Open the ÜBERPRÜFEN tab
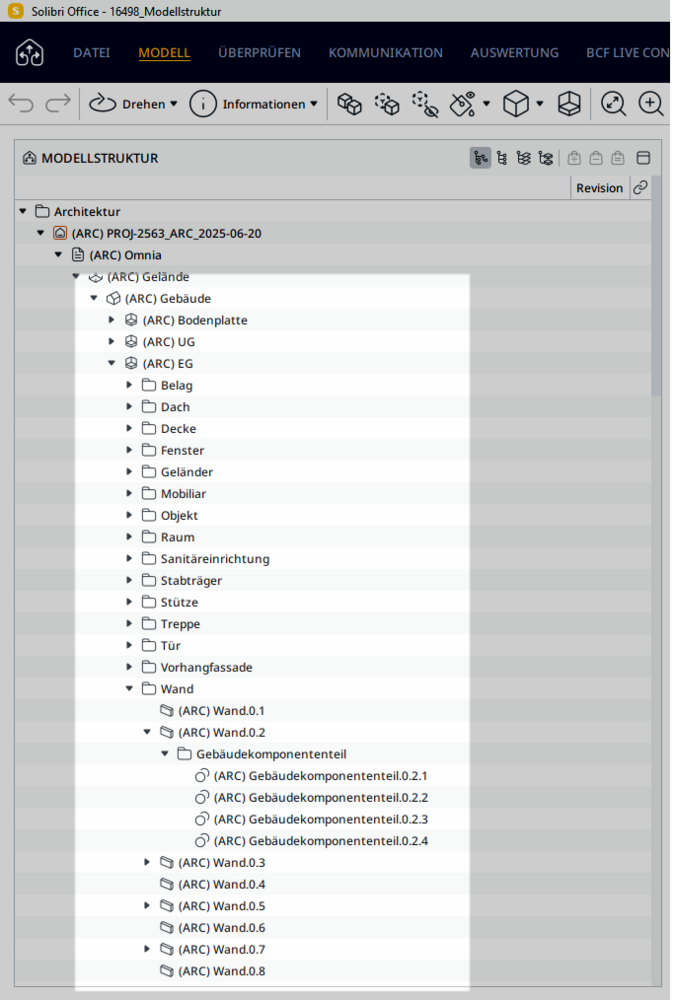The width and height of the screenshot is (674, 1000). click(259, 53)
